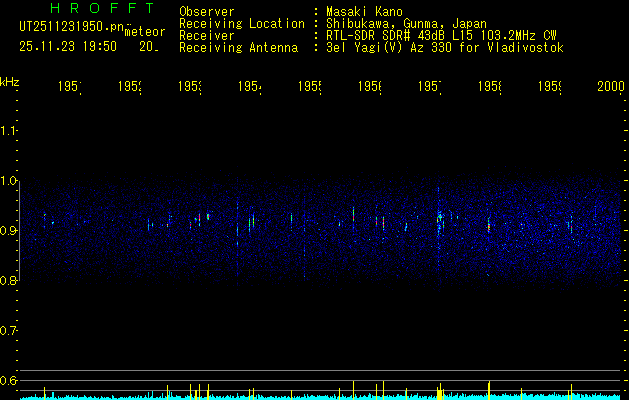Select antenna text '3el Yagi(V) Az 330 for Vladivostok'
This screenshot has width=629, height=400.
(445, 48)
